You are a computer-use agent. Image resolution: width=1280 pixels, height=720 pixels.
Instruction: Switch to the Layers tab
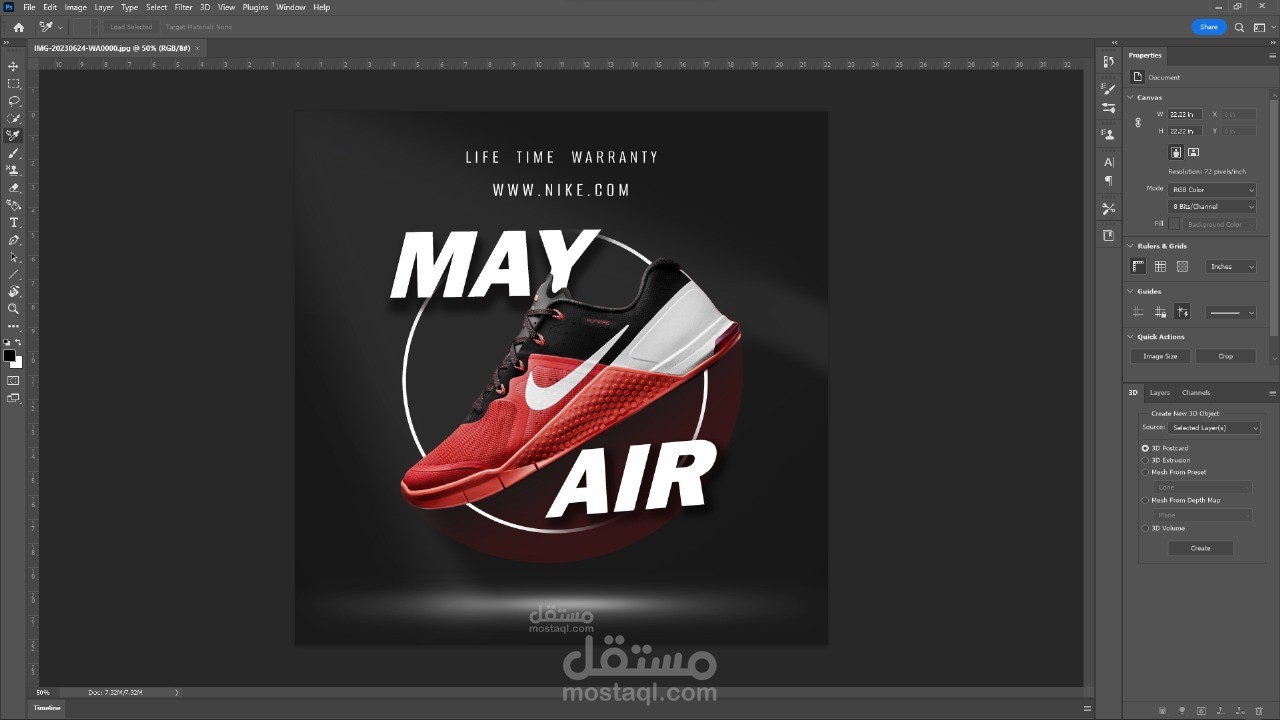(1160, 393)
